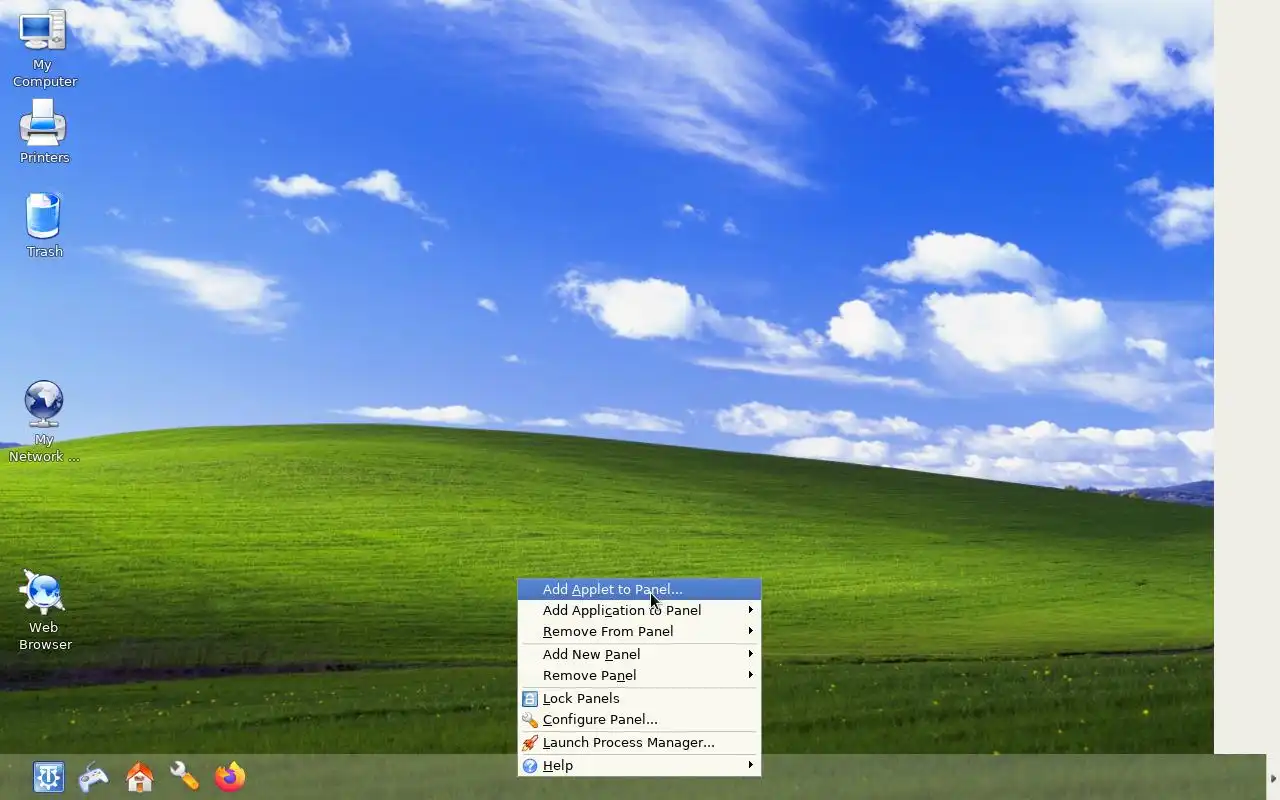This screenshot has height=800, width=1280.
Task: Open the Help submenu
Action: pyautogui.click(x=639, y=765)
